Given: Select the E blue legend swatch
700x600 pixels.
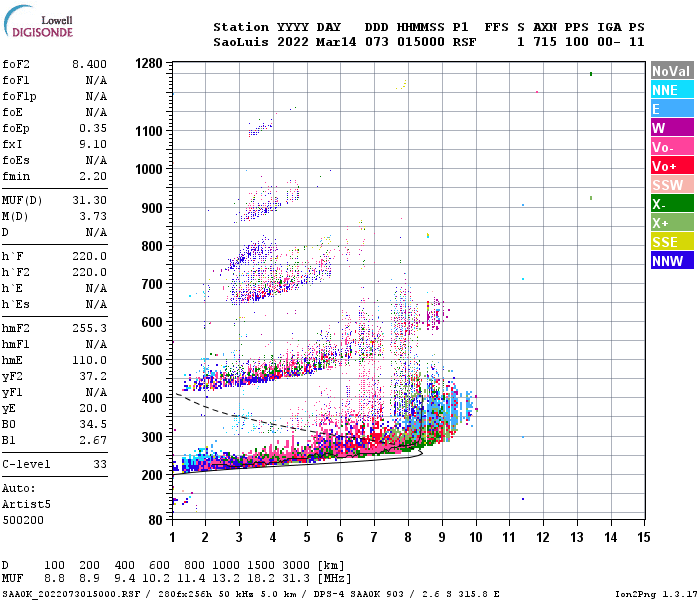Looking at the screenshot, I should pyautogui.click(x=672, y=109).
